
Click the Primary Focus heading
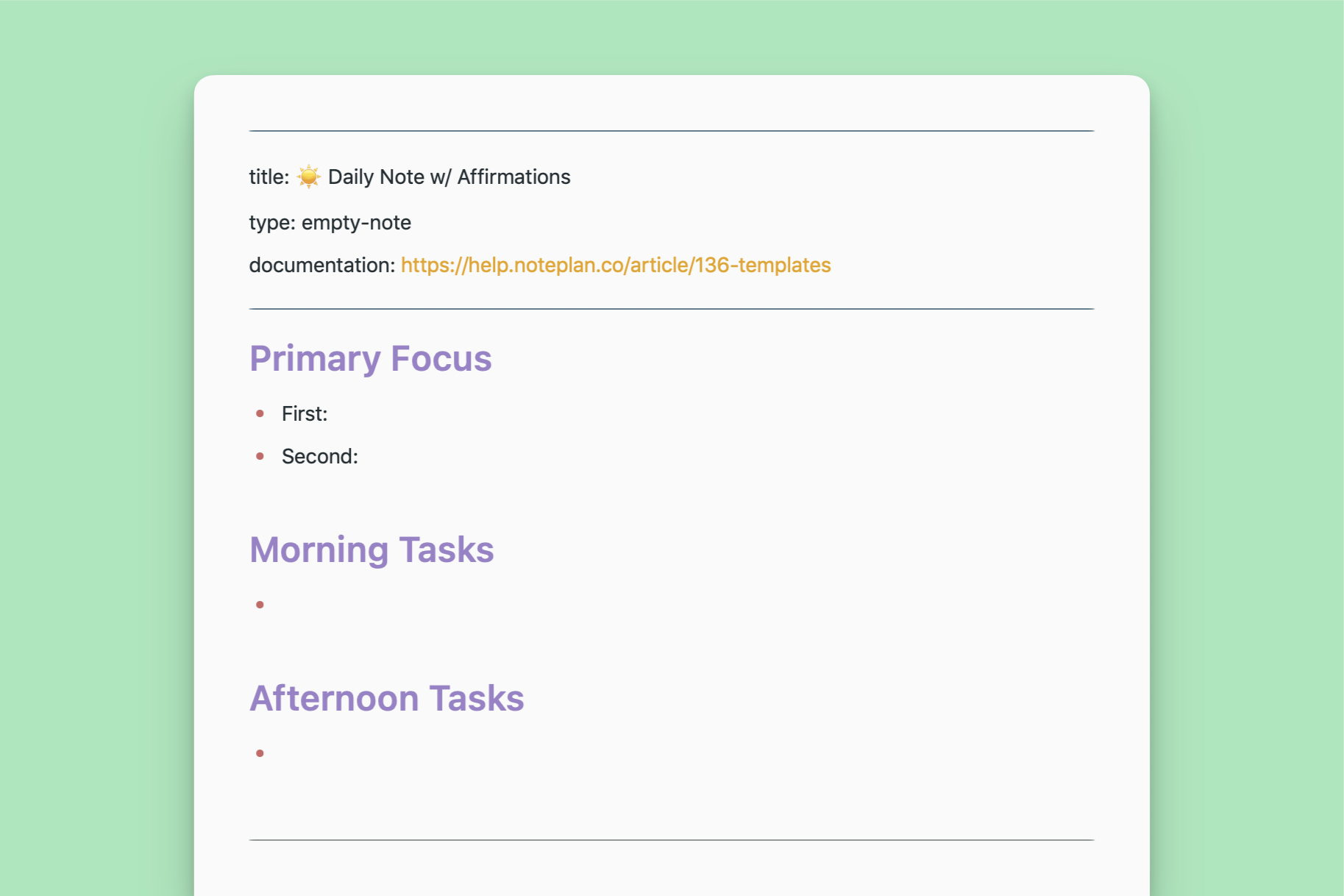[x=370, y=359]
